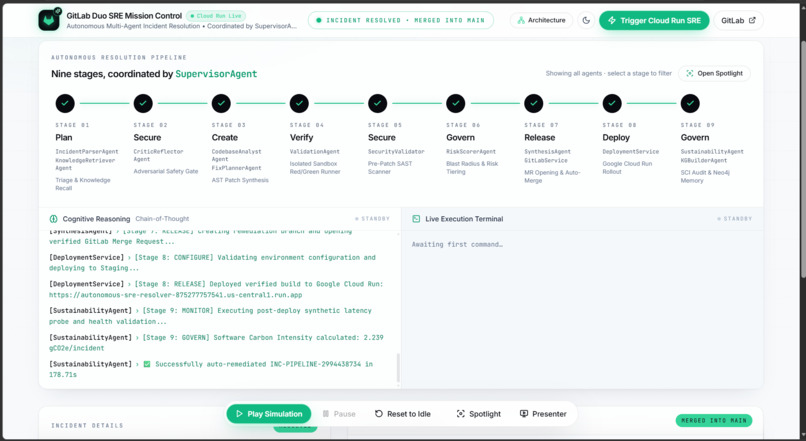Click Stage 9 MONITOR log entry

click(x=210, y=316)
